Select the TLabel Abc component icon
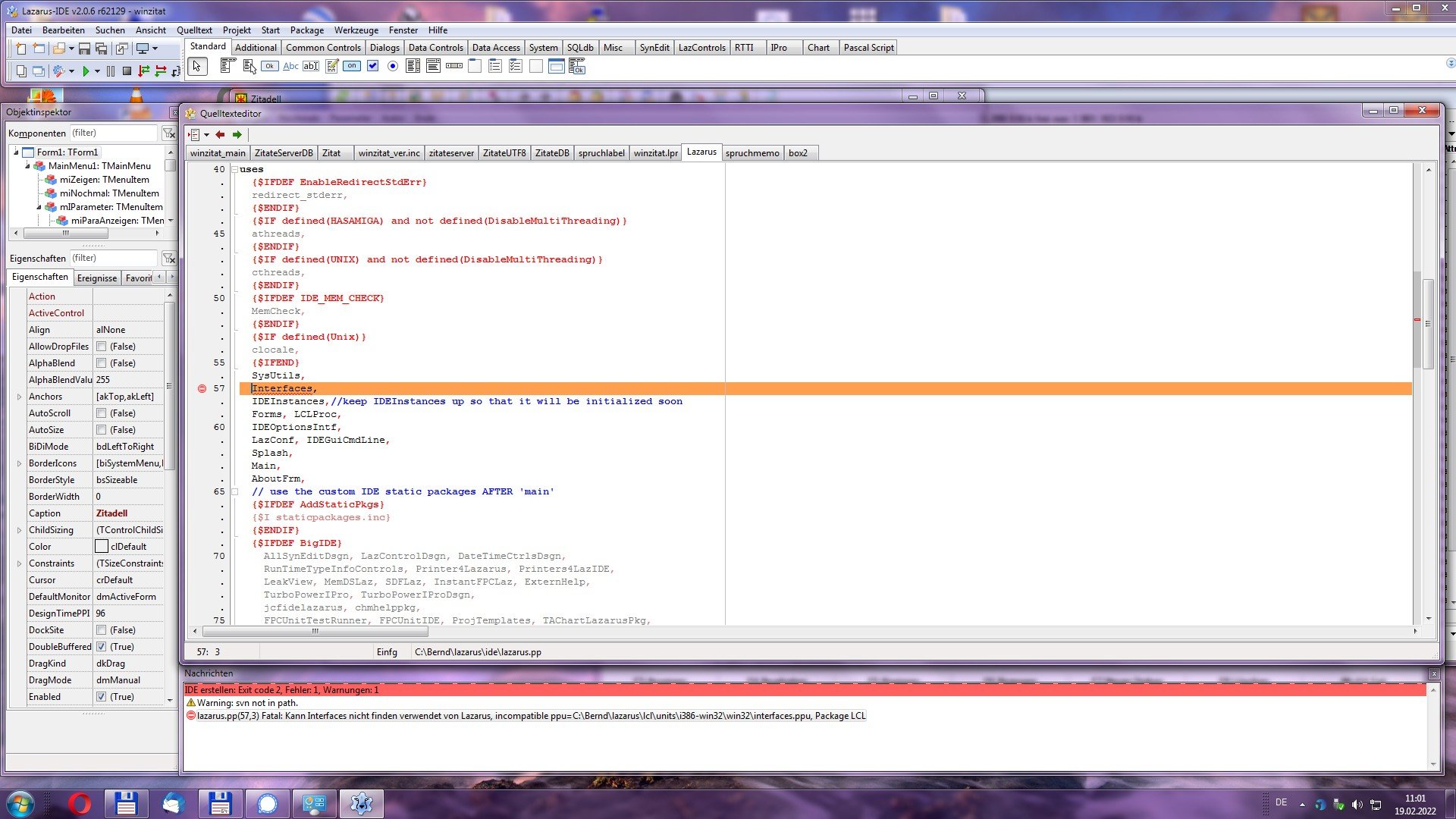 coord(290,67)
